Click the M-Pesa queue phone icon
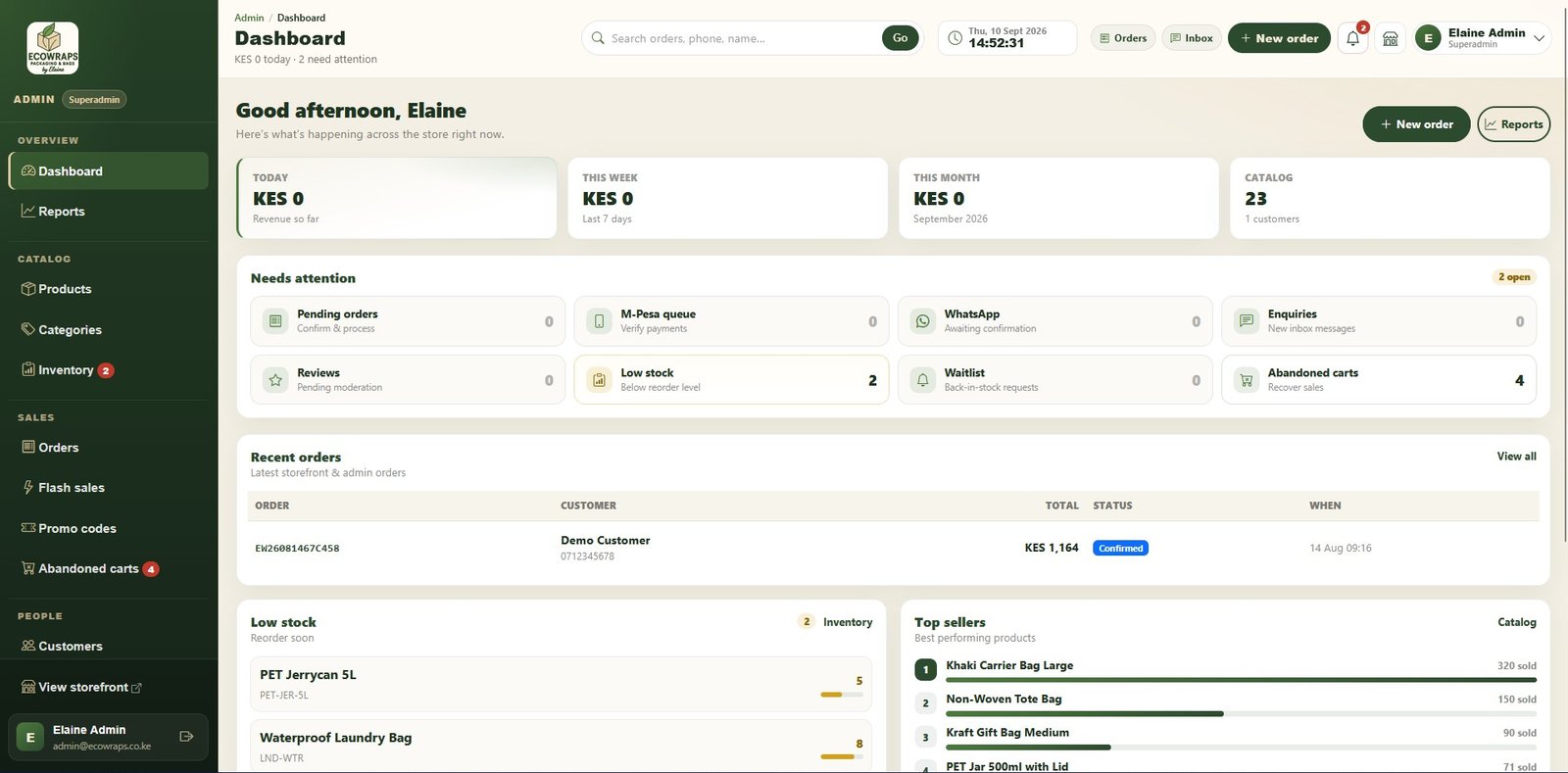Viewport: 1568px width, 773px height. click(599, 321)
